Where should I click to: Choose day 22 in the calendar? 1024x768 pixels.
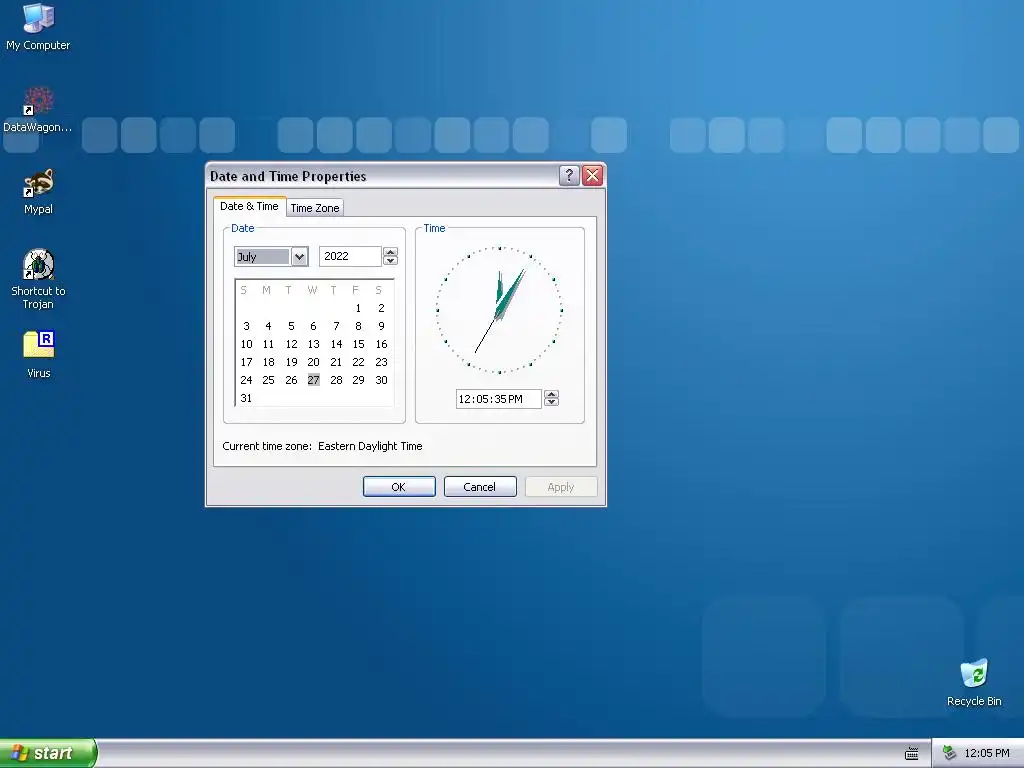click(x=358, y=362)
